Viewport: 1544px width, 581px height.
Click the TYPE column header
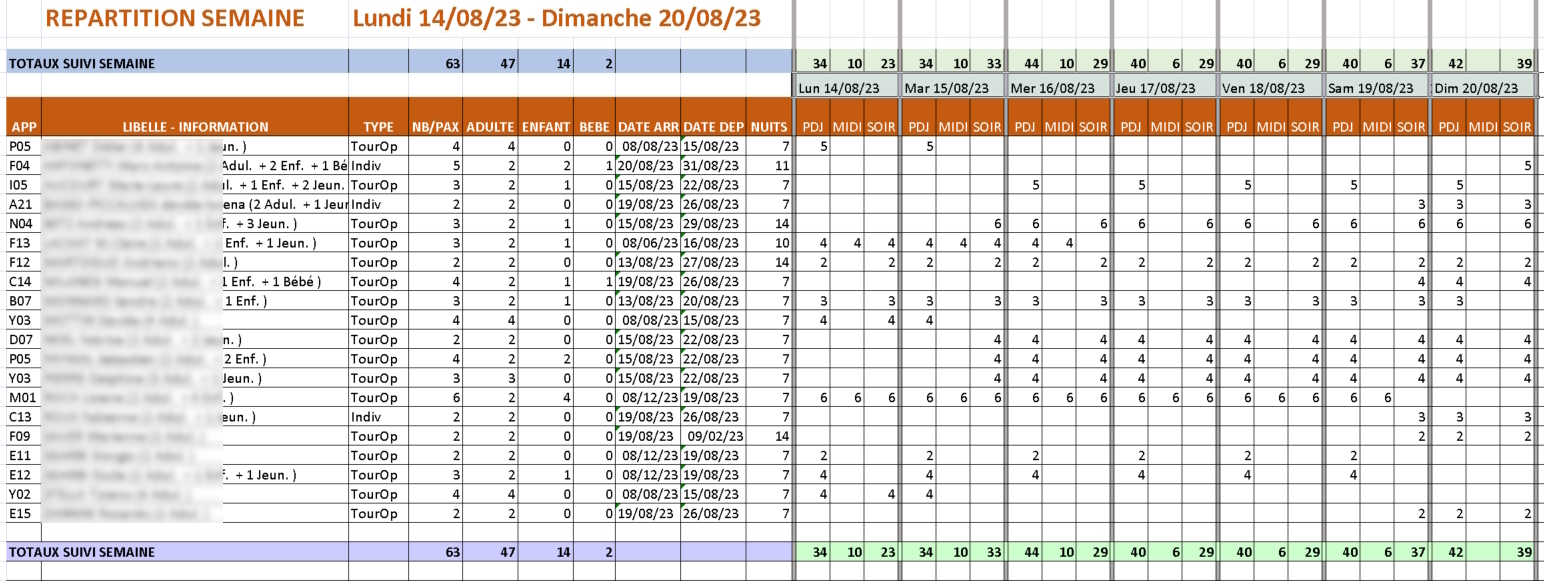click(378, 127)
